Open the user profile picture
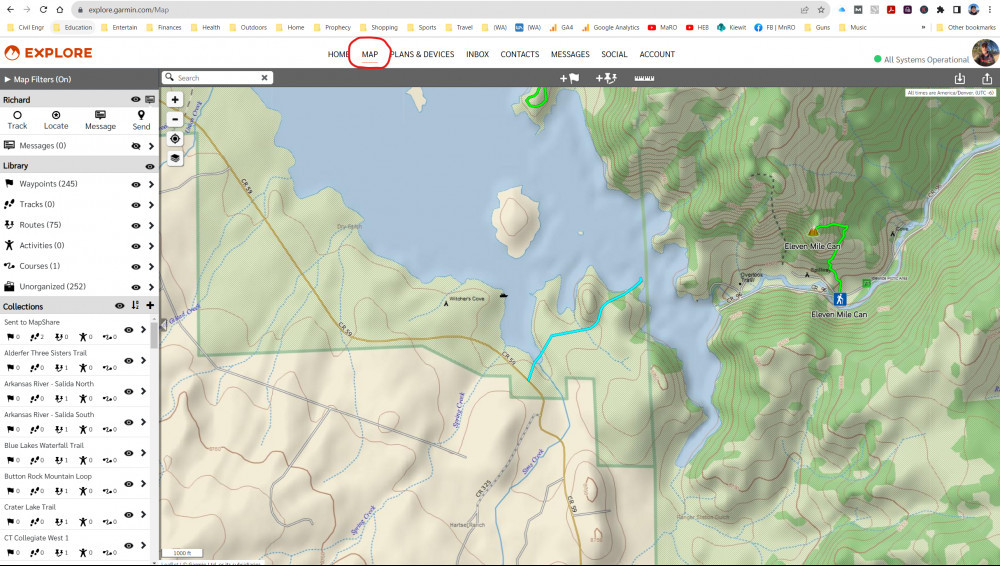The height and width of the screenshot is (566, 1000). (x=985, y=53)
